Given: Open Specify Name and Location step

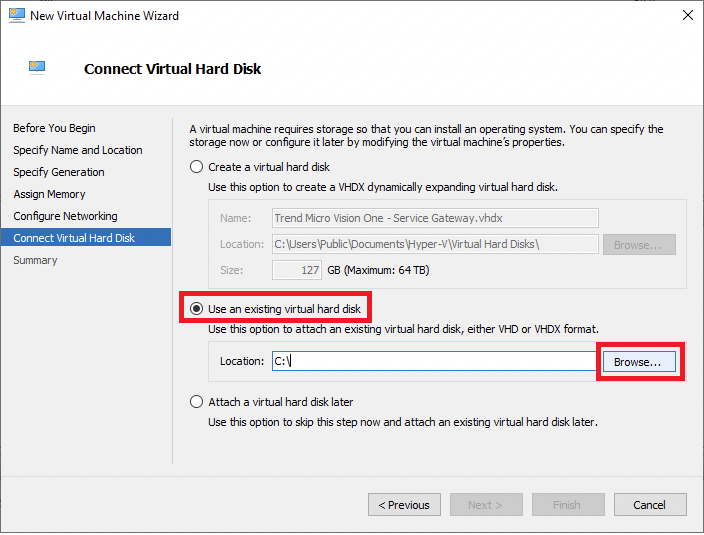Looking at the screenshot, I should click(77, 150).
